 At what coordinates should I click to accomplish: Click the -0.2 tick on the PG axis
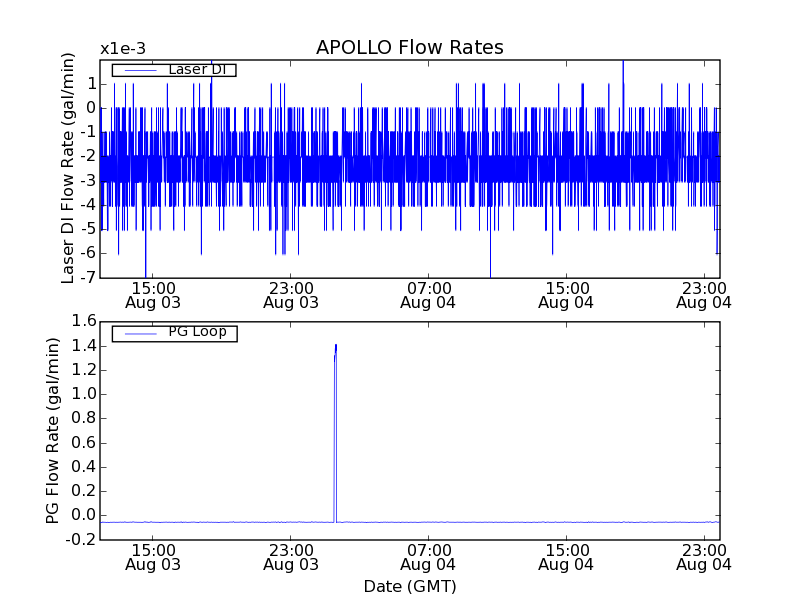point(80,540)
